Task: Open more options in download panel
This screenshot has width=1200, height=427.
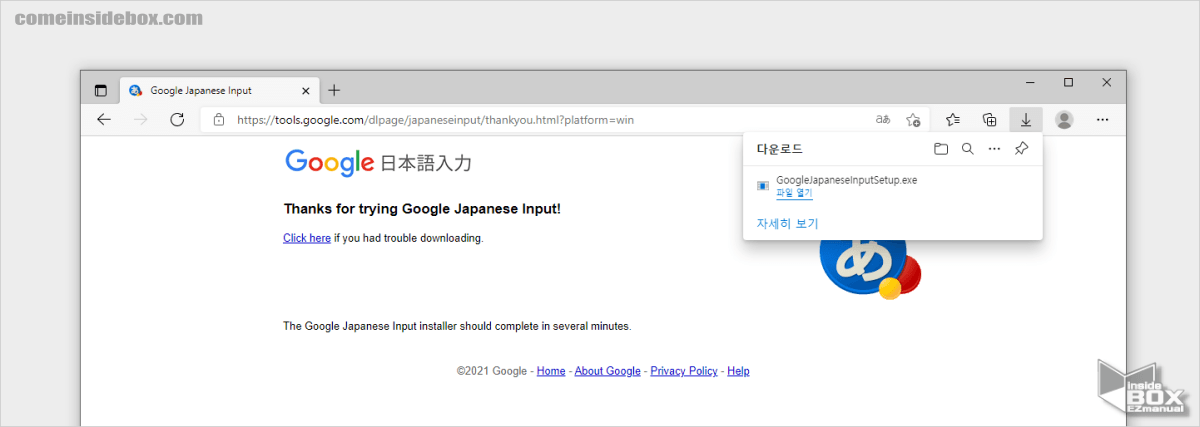Action: point(994,148)
